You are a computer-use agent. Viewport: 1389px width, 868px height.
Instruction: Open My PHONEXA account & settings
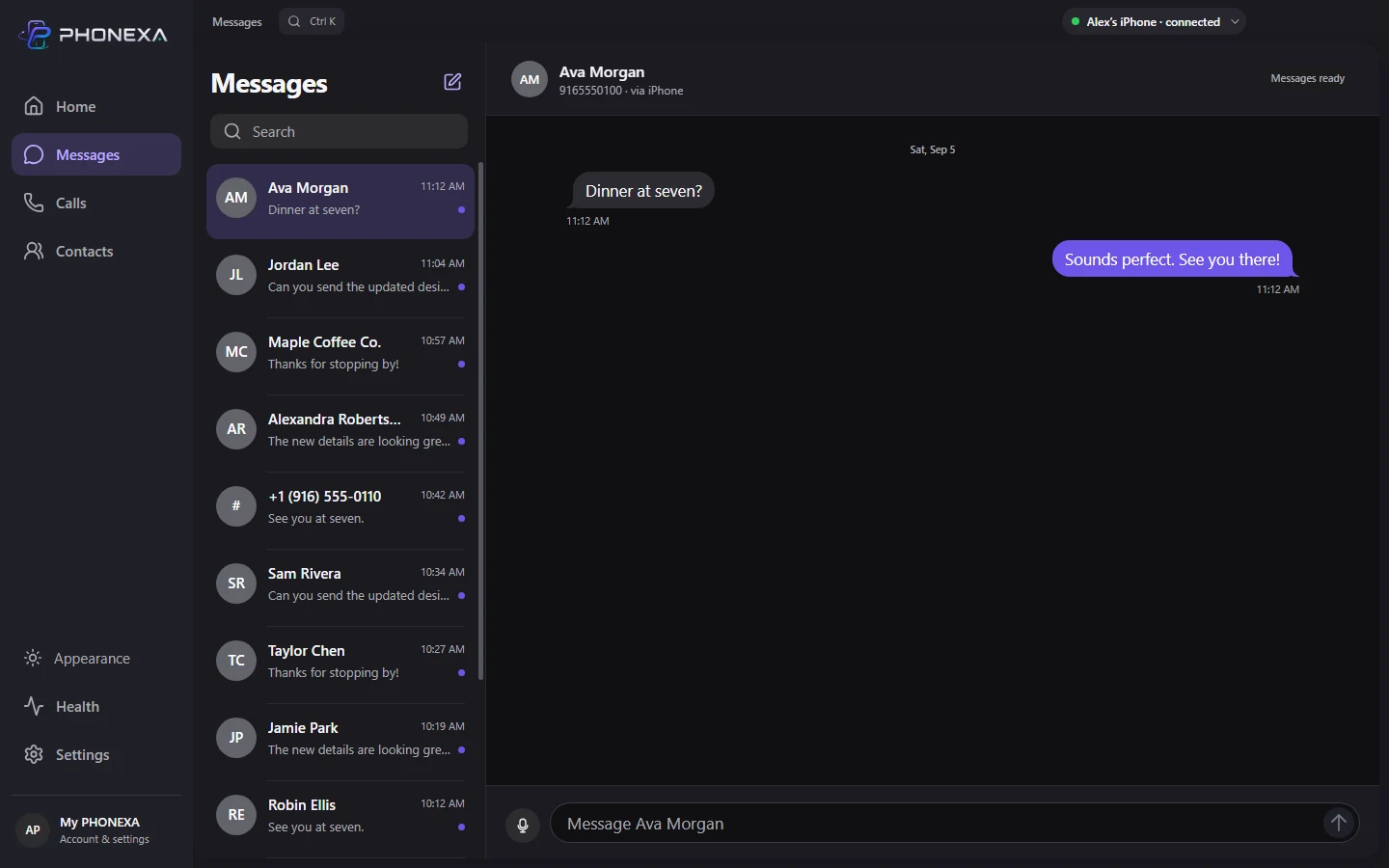[96, 829]
